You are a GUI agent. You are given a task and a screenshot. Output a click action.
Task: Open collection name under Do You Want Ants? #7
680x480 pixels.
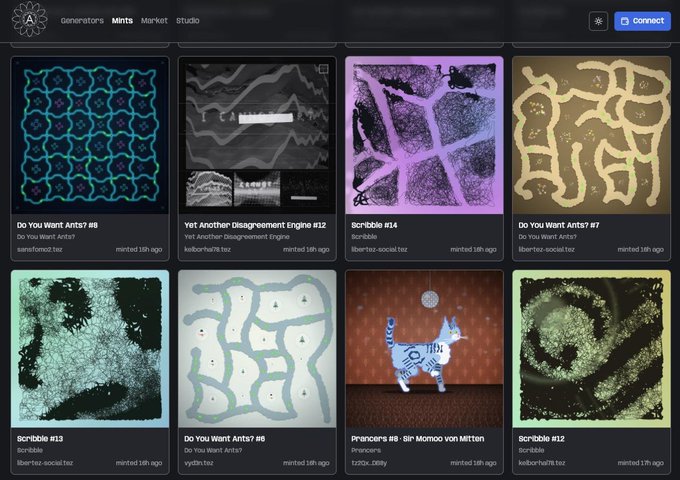(548, 237)
